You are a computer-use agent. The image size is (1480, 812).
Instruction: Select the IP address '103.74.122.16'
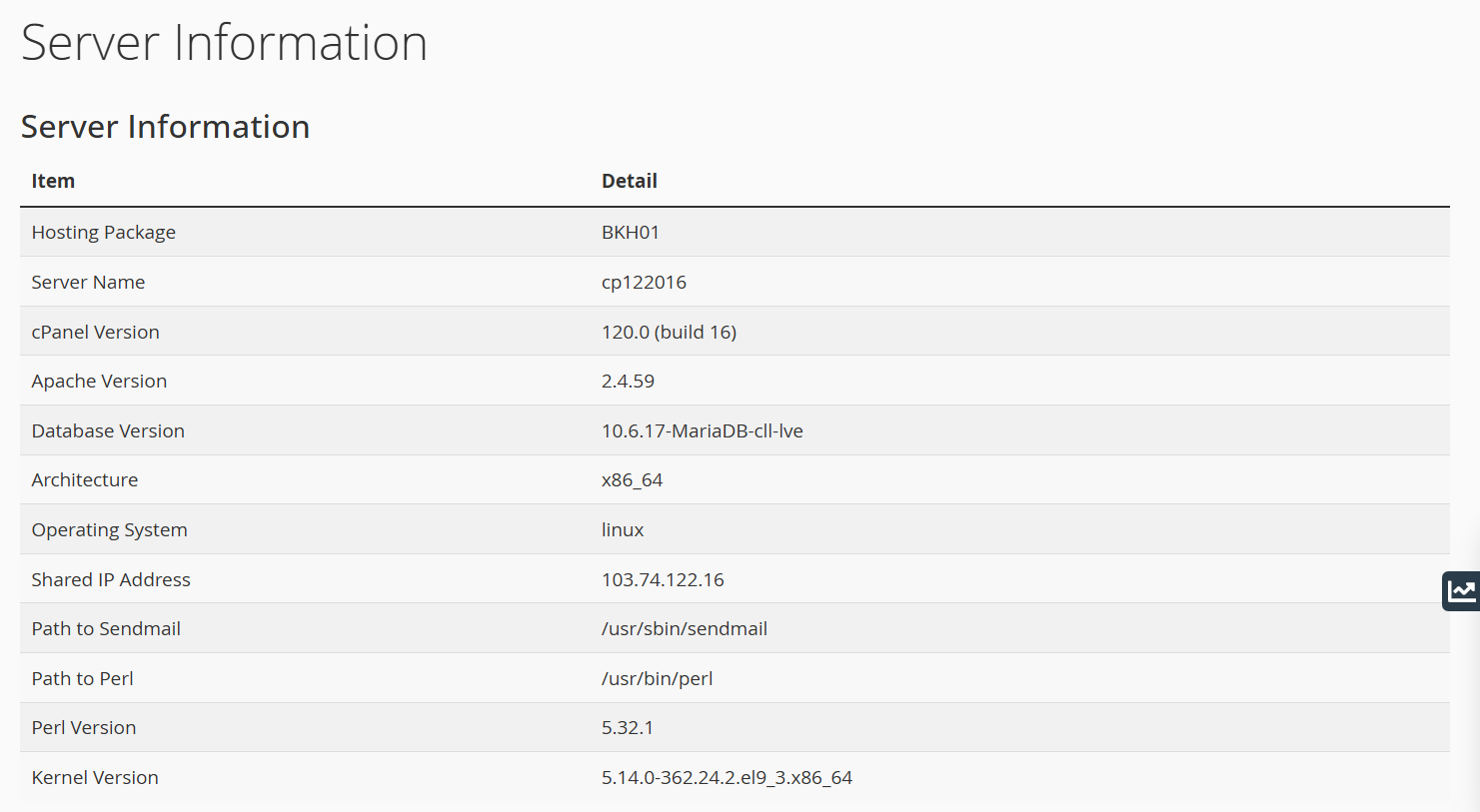pyautogui.click(x=663, y=579)
